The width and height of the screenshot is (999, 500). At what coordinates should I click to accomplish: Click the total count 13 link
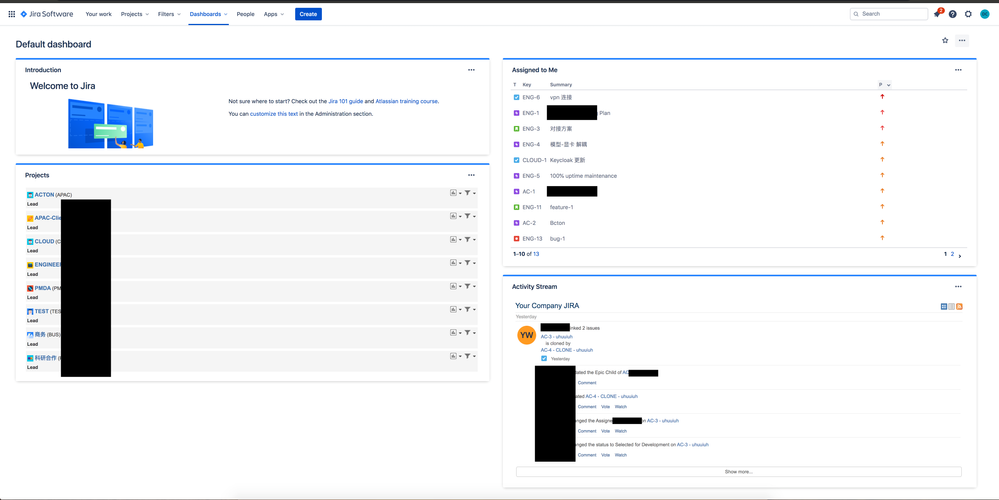536,254
